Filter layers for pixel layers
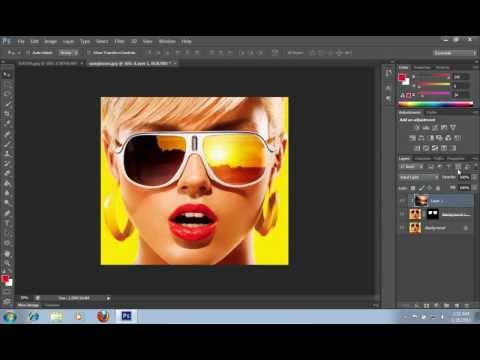480x360 pixels. 431,166
